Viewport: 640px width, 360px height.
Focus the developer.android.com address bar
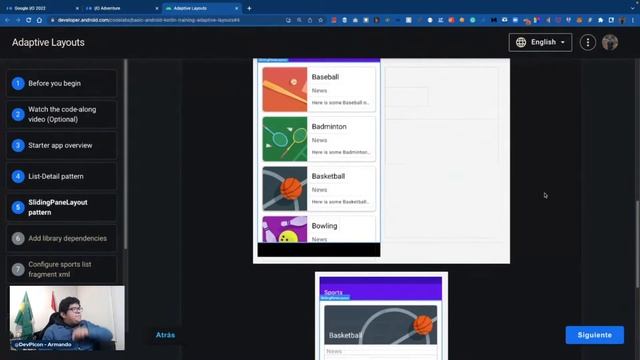click(149, 20)
